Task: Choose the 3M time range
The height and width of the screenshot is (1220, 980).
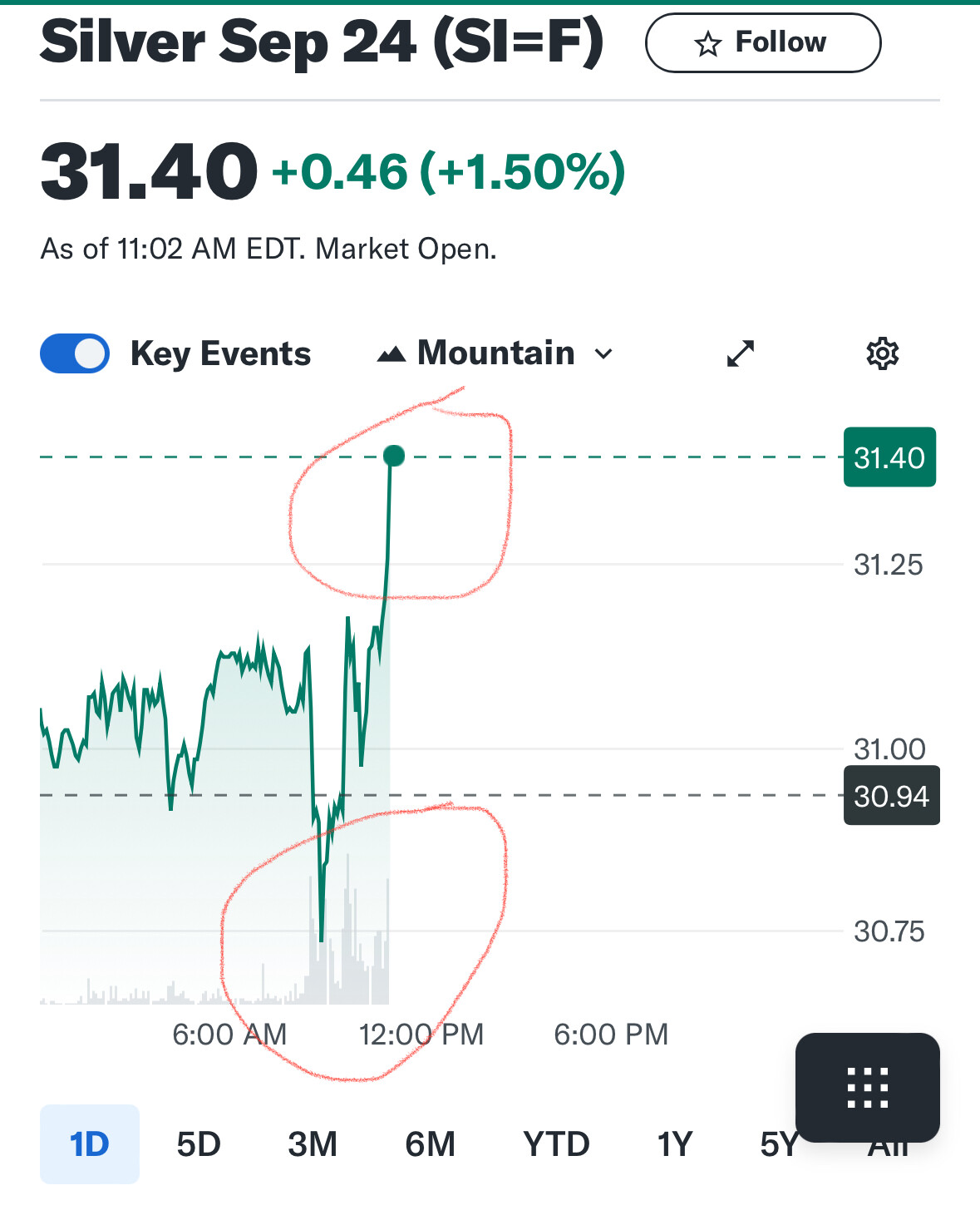Action: tap(313, 1144)
